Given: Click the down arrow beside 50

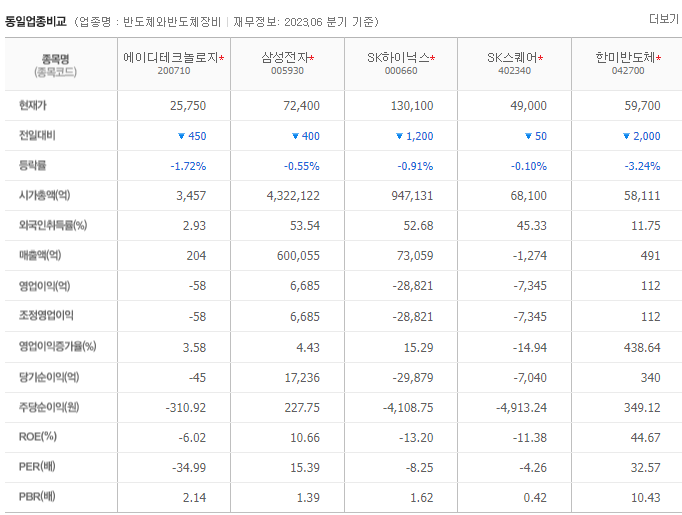Looking at the screenshot, I should coord(528,136).
